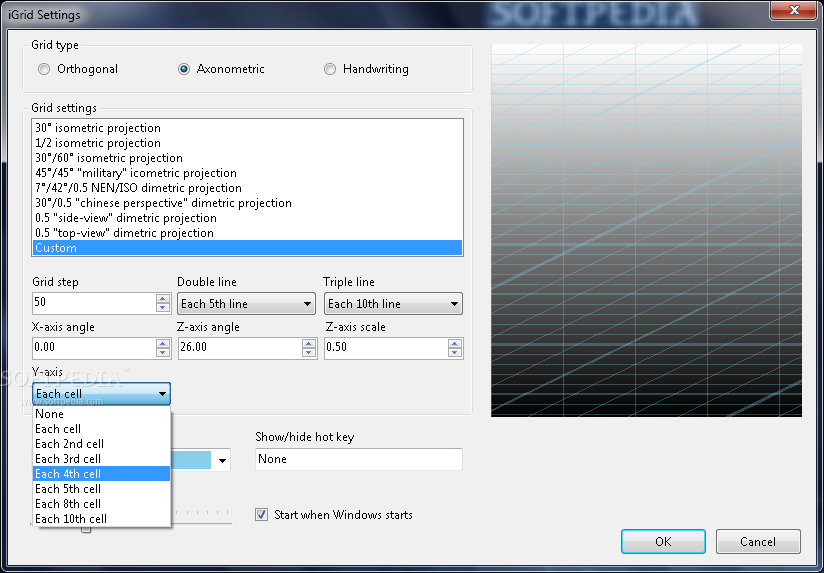This screenshot has width=824, height=573.
Task: Pick Each 8th cell option
Action: 101,504
